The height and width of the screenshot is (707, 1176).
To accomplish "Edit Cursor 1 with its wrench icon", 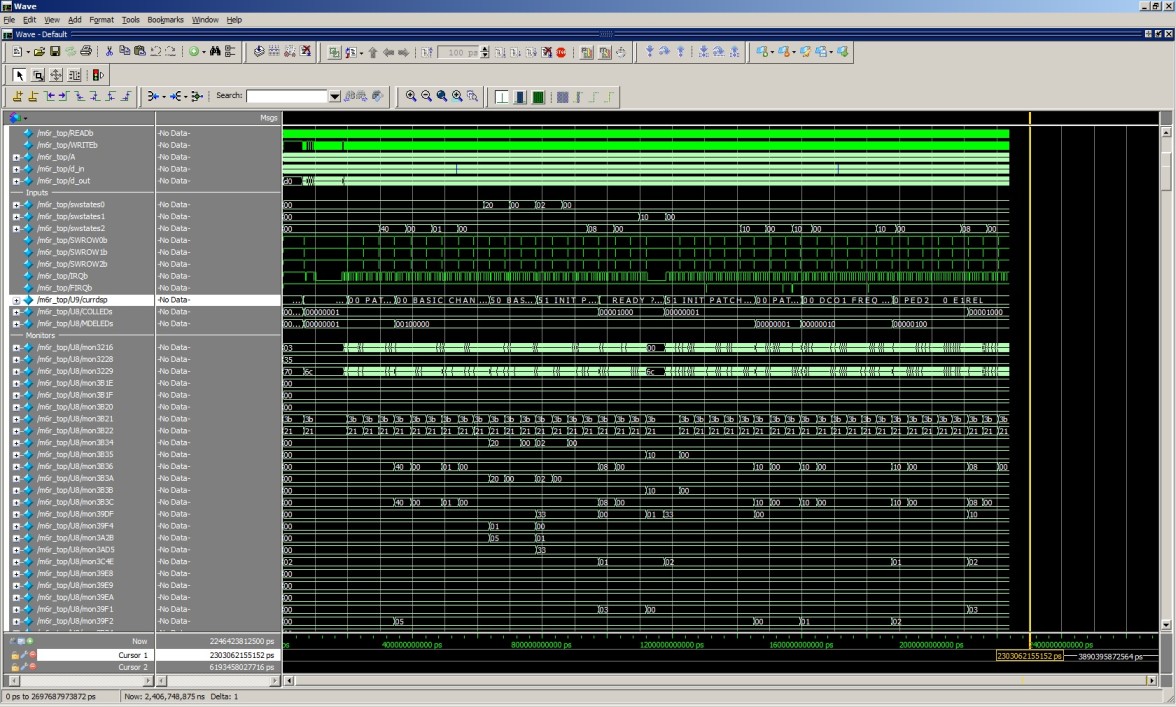I will [24, 655].
